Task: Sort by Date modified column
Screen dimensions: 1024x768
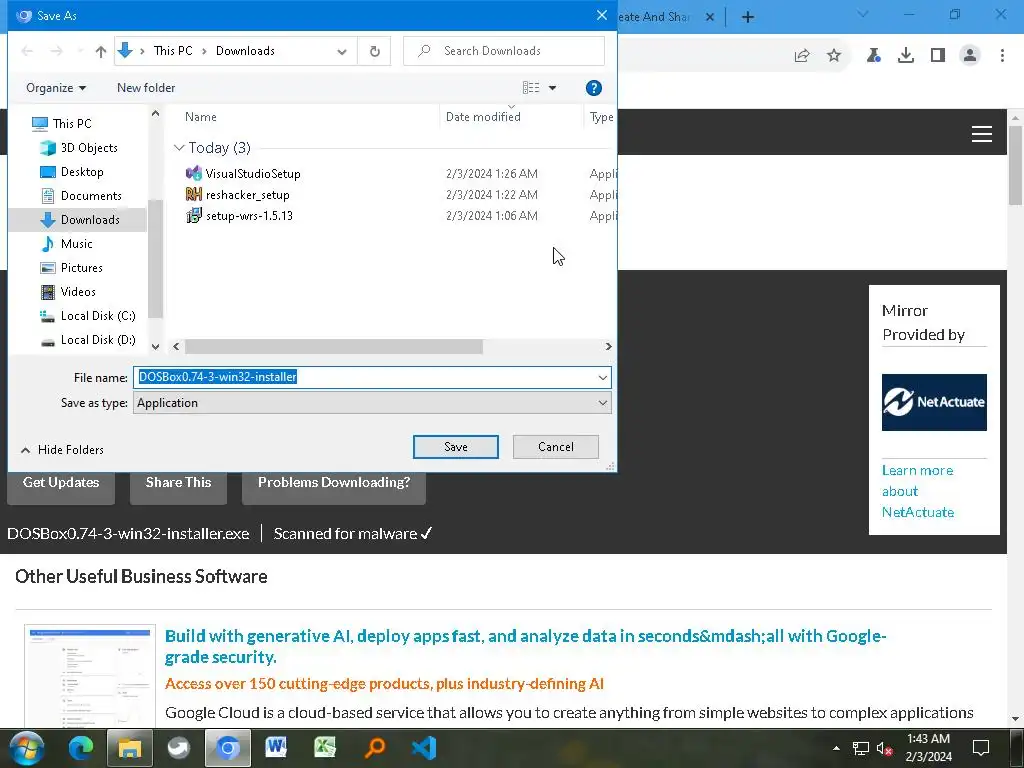Action: coord(483,117)
